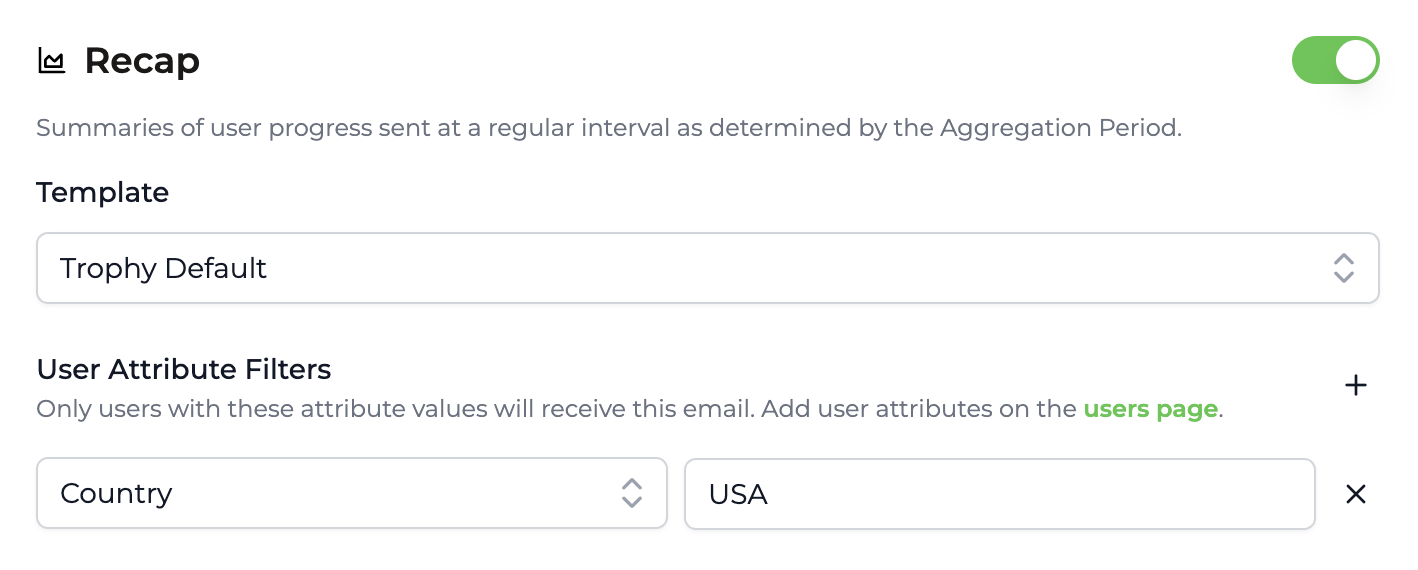The width and height of the screenshot is (1418, 570).
Task: Turn off the Recap toggle switch
Action: [1335, 61]
